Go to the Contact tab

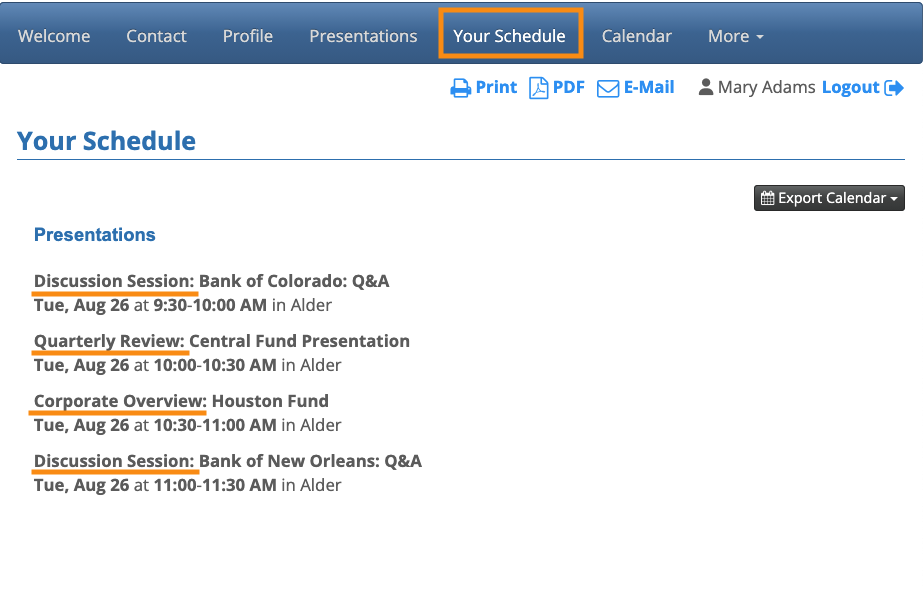[x=156, y=36]
